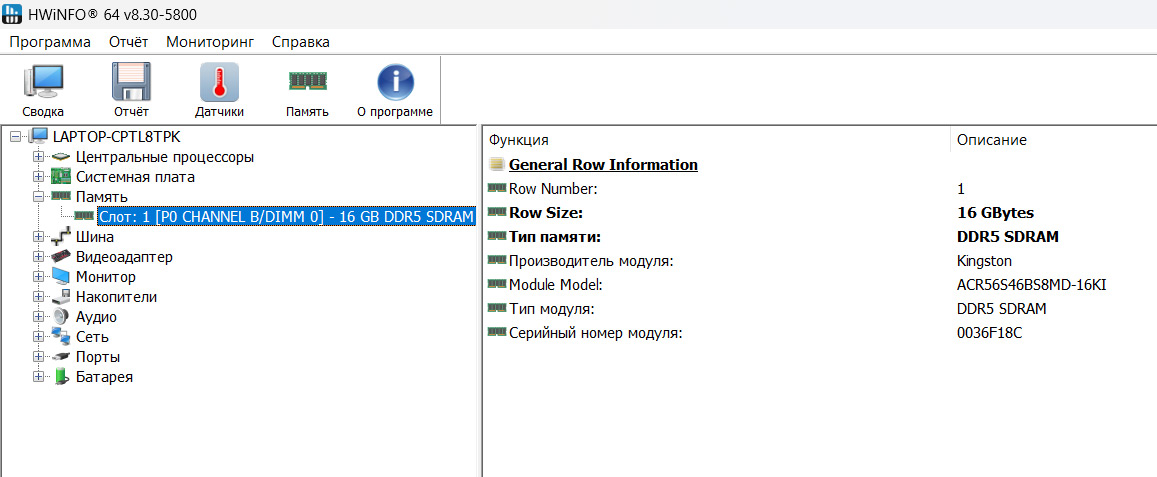Expand the Системная плата tree node
The width and height of the screenshot is (1157, 477).
38,177
